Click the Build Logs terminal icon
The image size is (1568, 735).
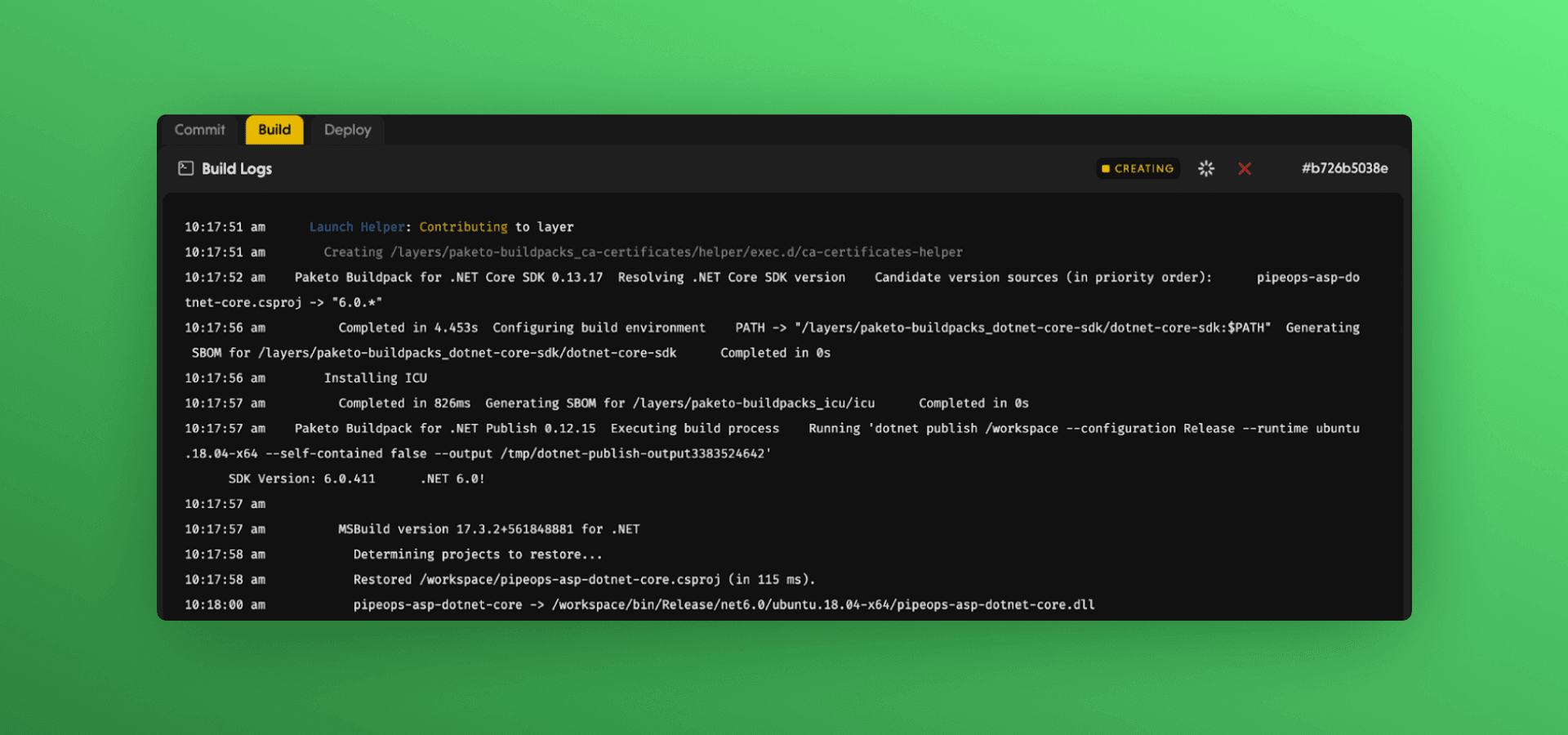[x=186, y=168]
